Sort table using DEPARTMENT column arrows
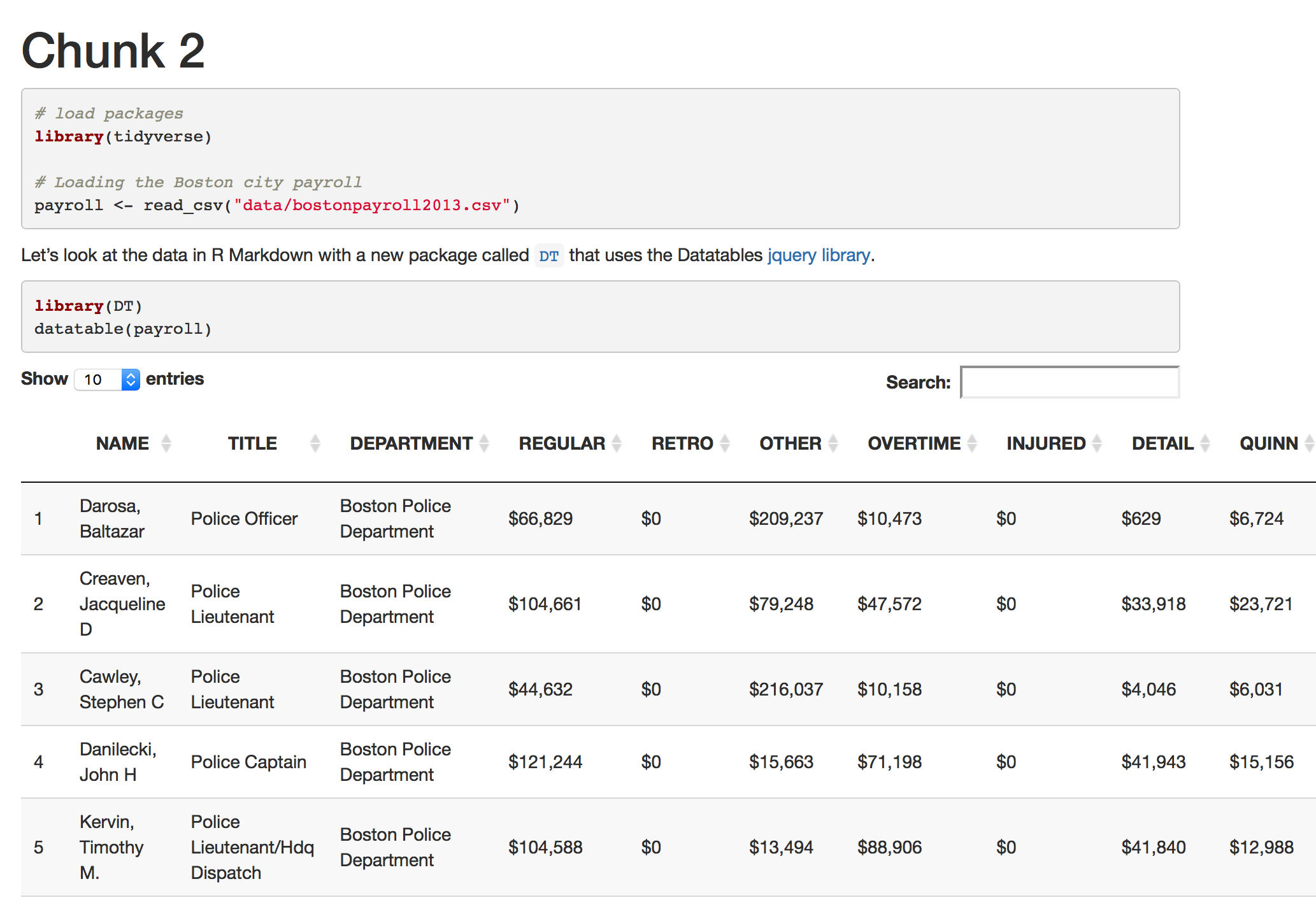Image resolution: width=1316 pixels, height=907 pixels. (484, 443)
